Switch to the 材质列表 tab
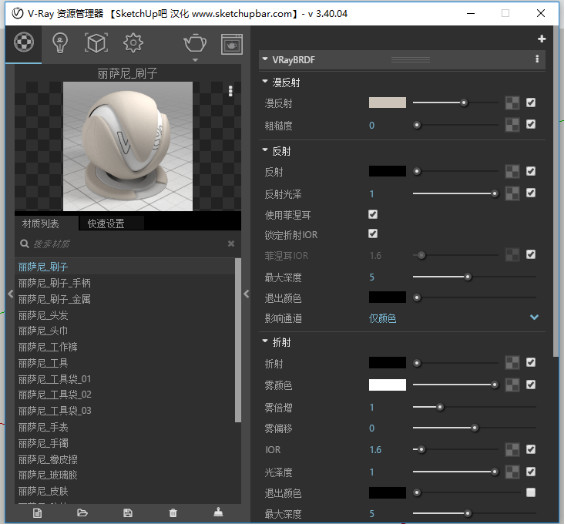The image size is (565, 525). click(40, 224)
